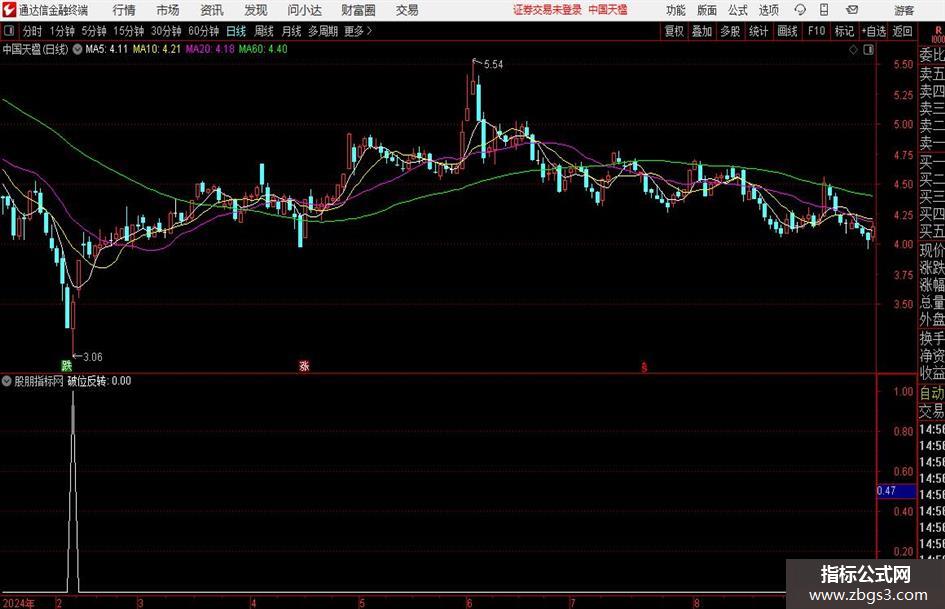
Task: Switch to 周线 weekly period
Action: coord(263,31)
